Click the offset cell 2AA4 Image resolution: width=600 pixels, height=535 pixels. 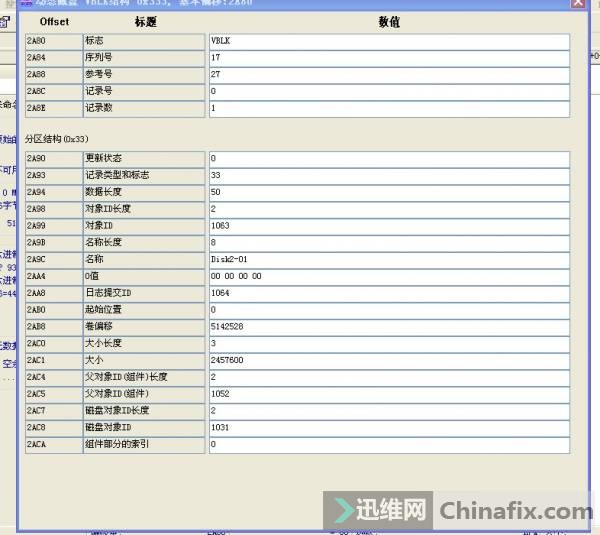(x=54, y=277)
